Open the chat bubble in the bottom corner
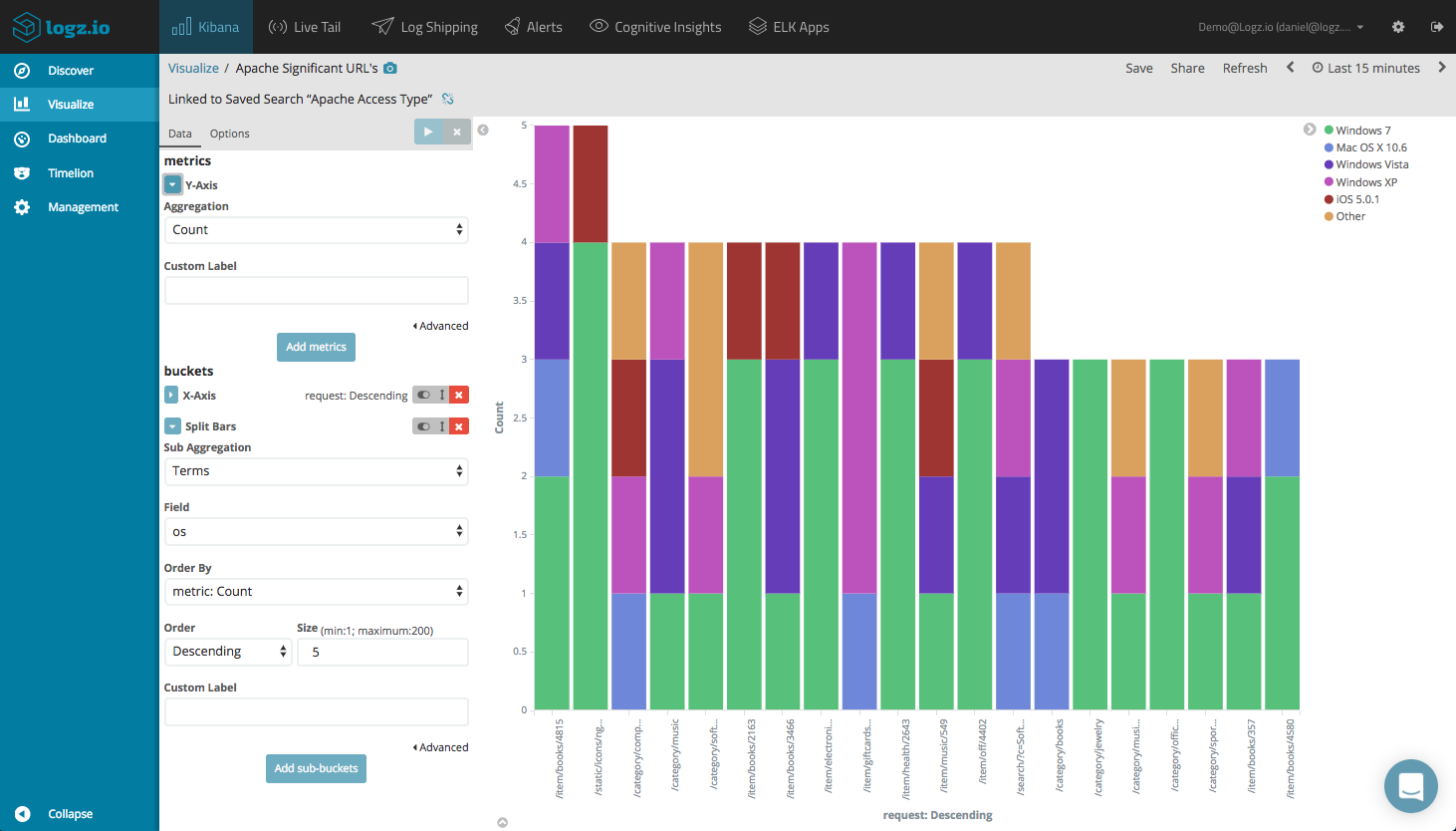Viewport: 1456px width, 831px height. (1410, 786)
